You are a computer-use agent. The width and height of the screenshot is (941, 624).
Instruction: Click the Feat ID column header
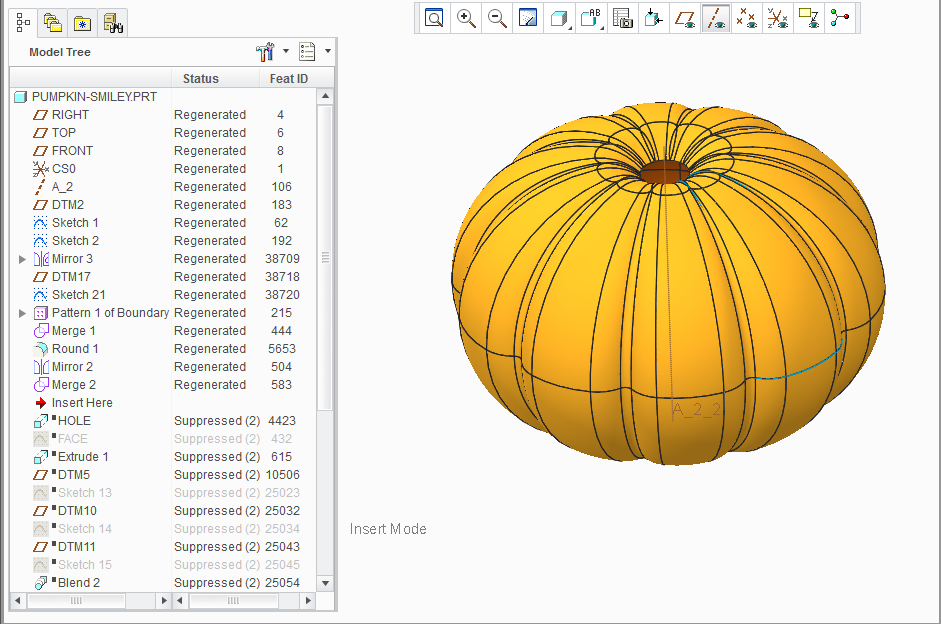coord(289,79)
